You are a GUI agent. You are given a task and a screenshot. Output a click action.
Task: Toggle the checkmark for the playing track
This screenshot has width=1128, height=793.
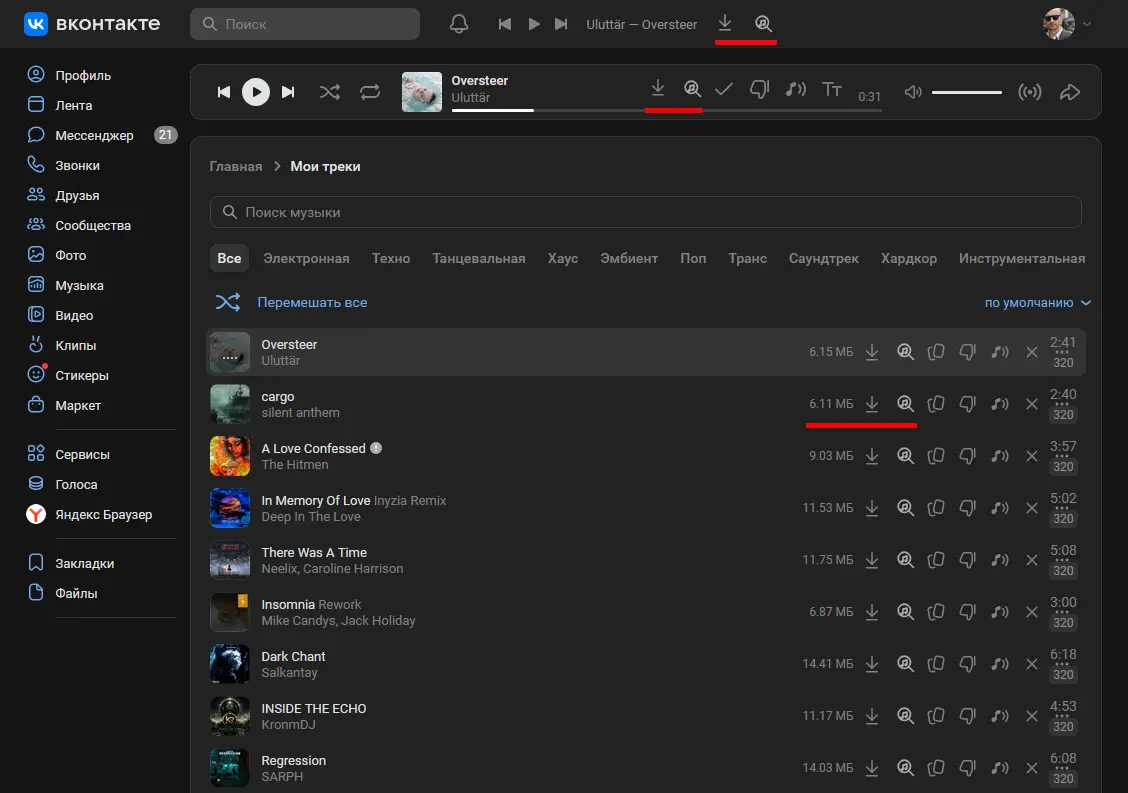[x=724, y=89]
